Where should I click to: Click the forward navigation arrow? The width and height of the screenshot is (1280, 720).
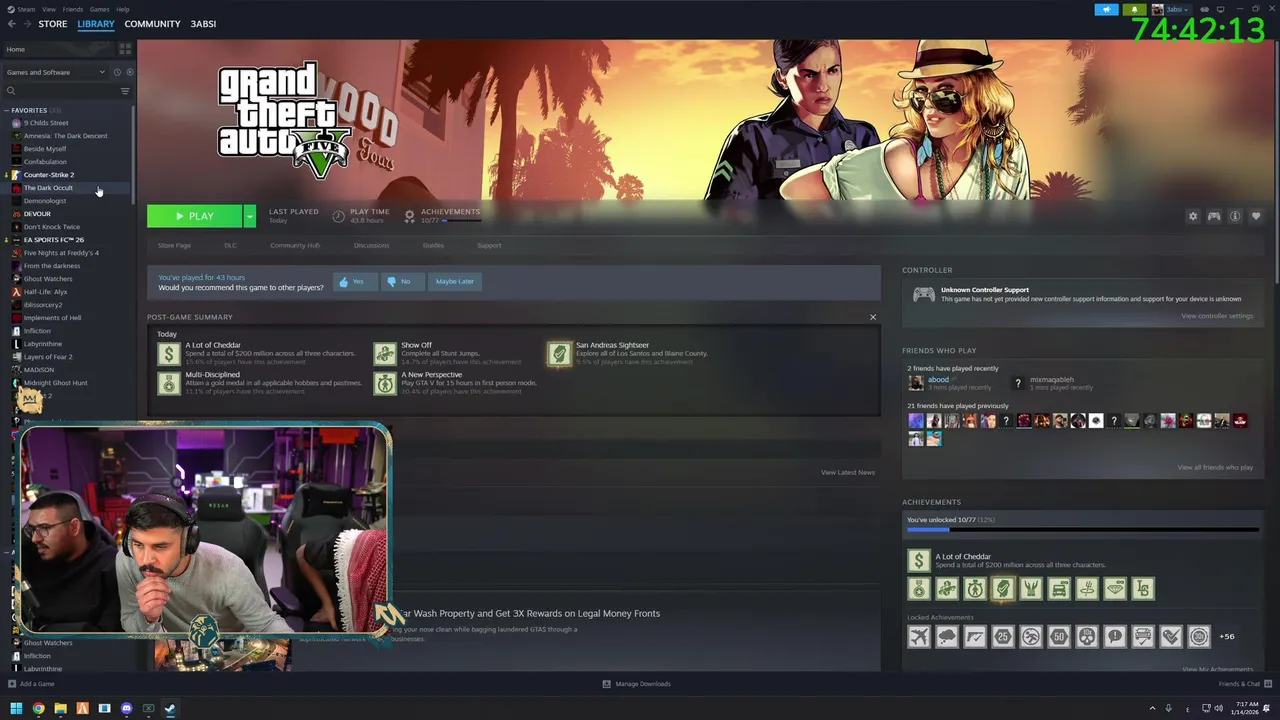pyautogui.click(x=26, y=24)
